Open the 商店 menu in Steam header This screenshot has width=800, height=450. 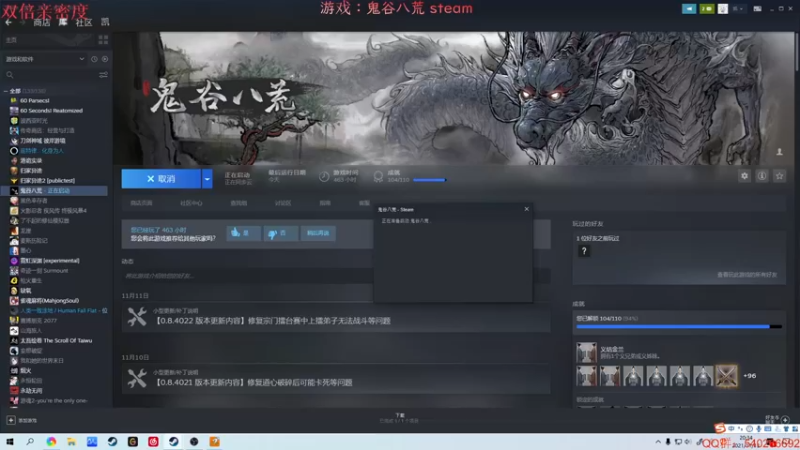click(x=42, y=22)
